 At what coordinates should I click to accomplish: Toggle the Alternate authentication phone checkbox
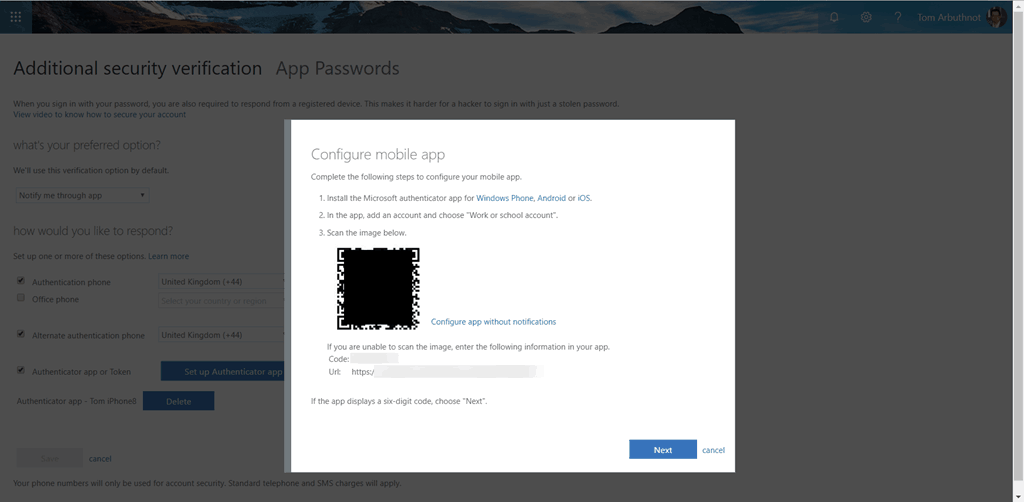click(x=21, y=334)
